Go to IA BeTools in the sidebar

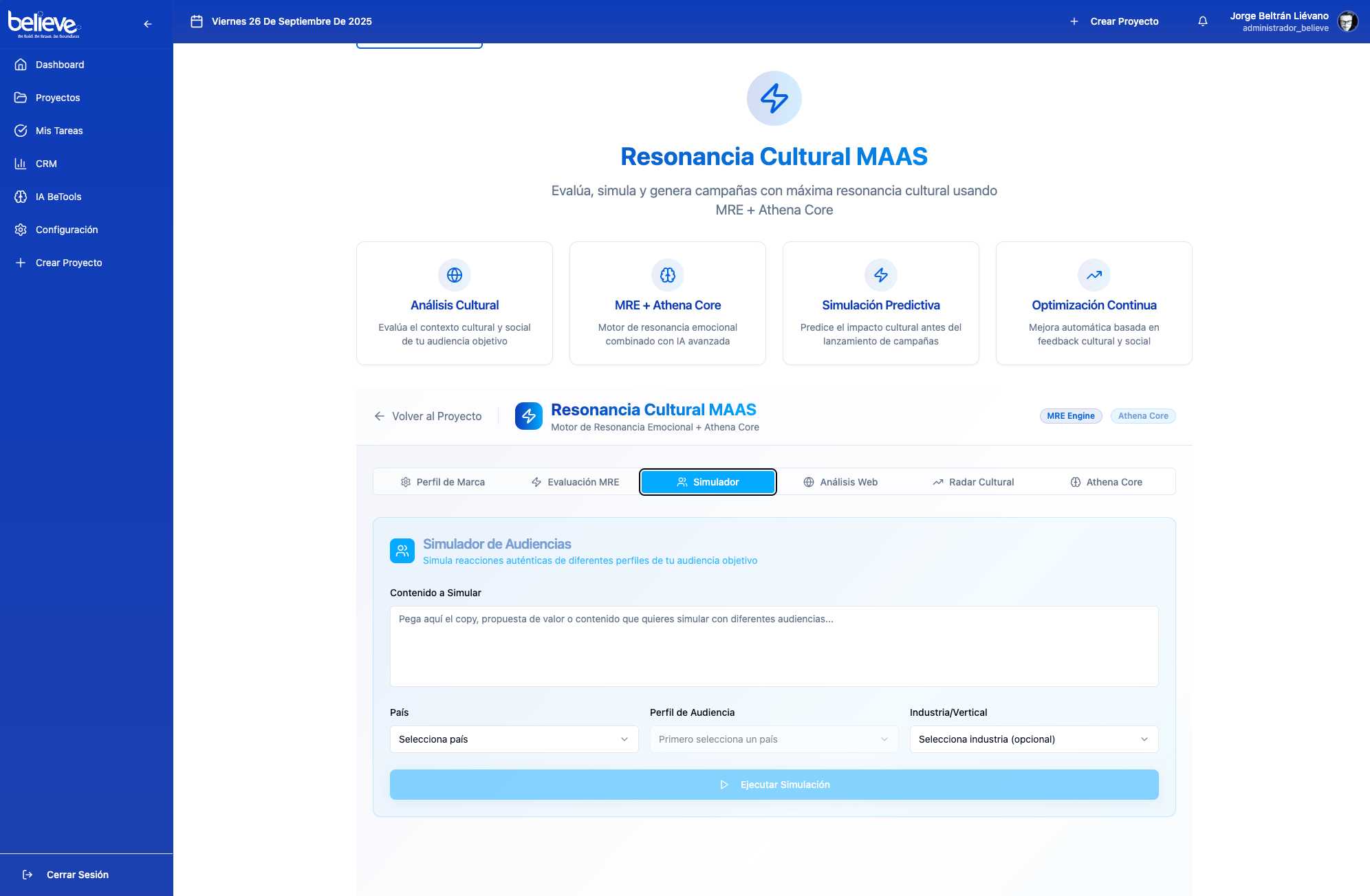coord(58,197)
